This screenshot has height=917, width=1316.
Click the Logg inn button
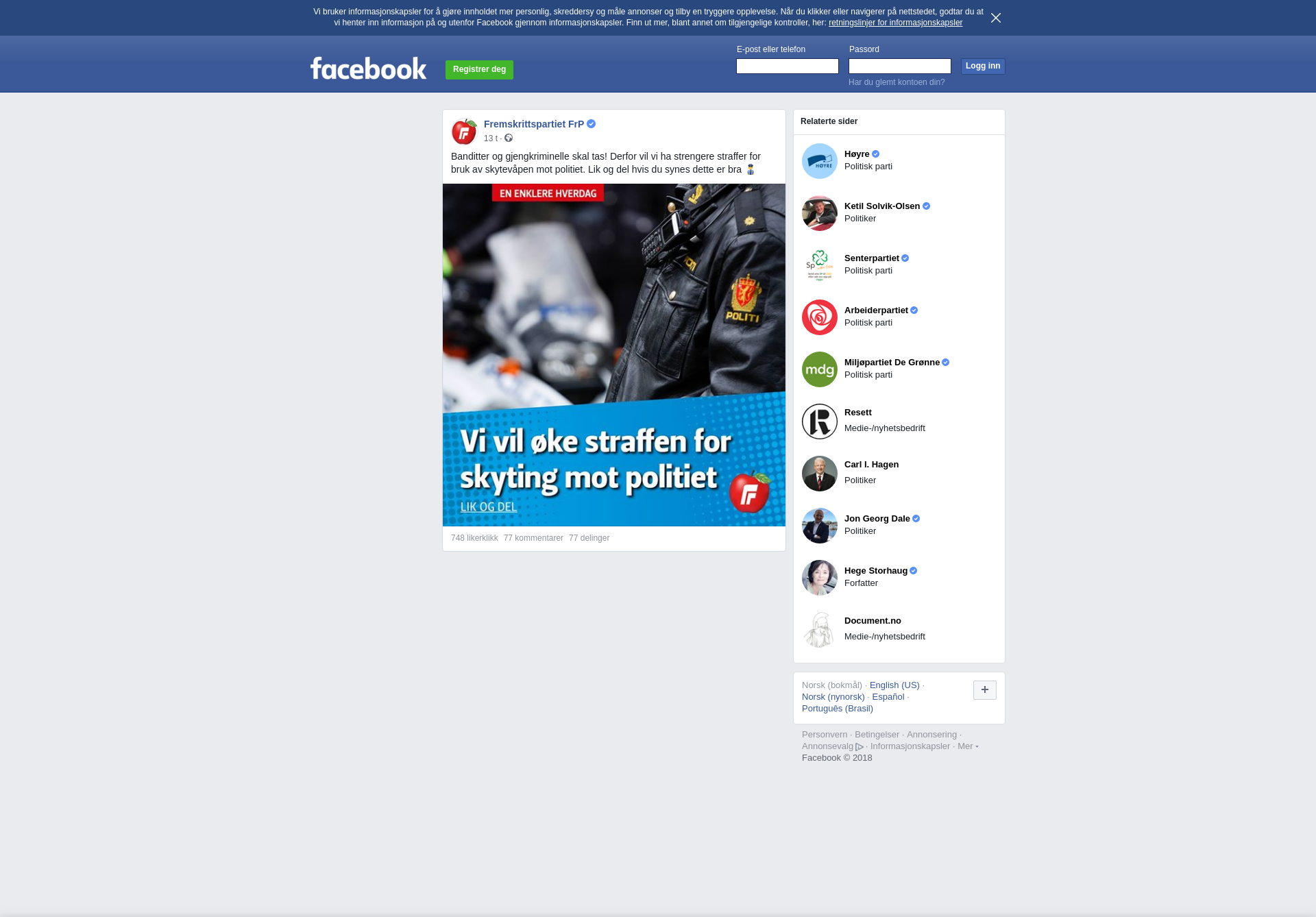pyautogui.click(x=983, y=66)
